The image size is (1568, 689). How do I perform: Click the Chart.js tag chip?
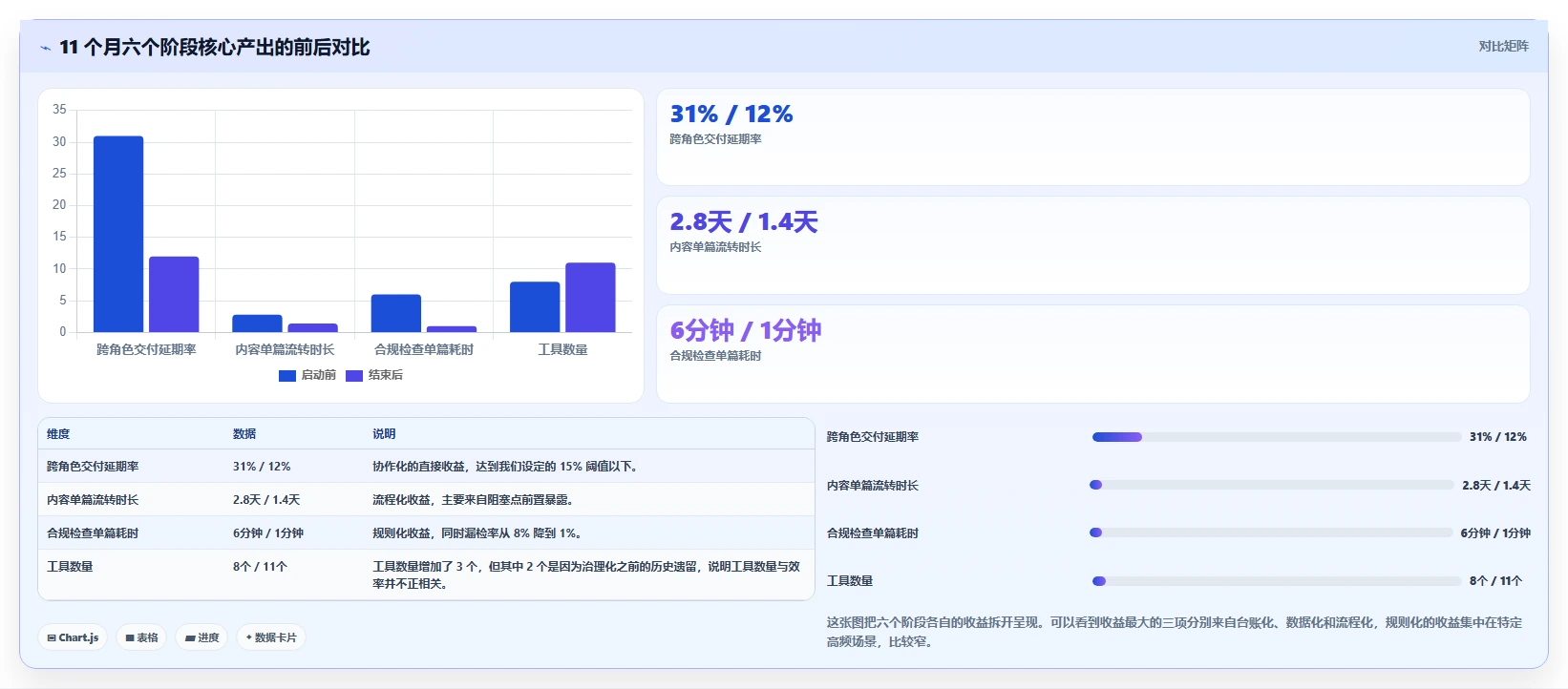[x=74, y=637]
